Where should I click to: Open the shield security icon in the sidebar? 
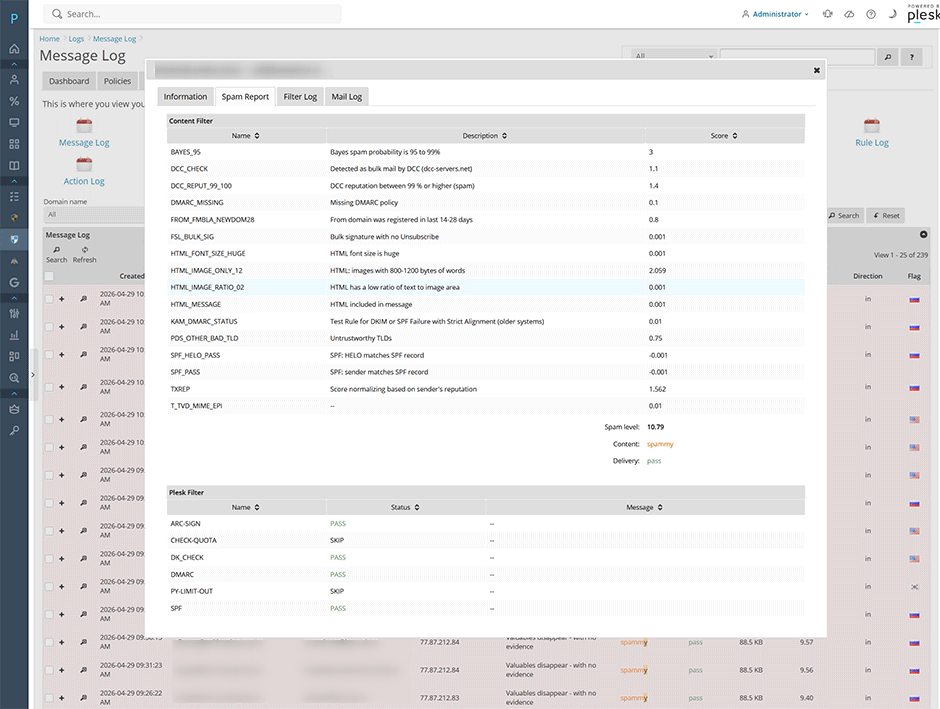coord(14,239)
